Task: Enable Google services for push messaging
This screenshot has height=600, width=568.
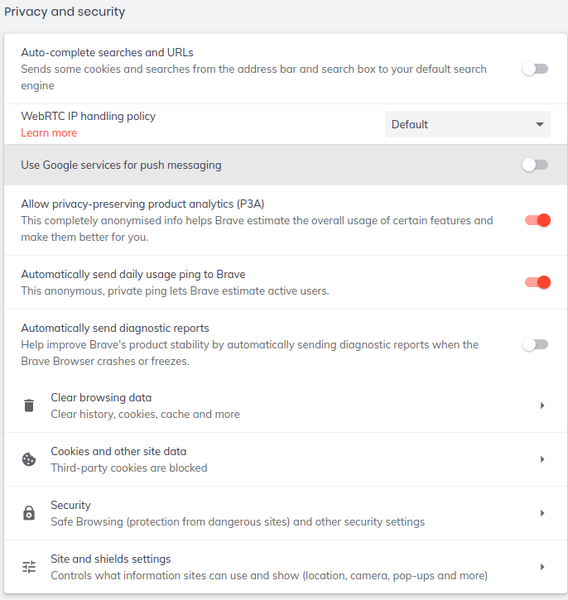Action: [x=535, y=165]
